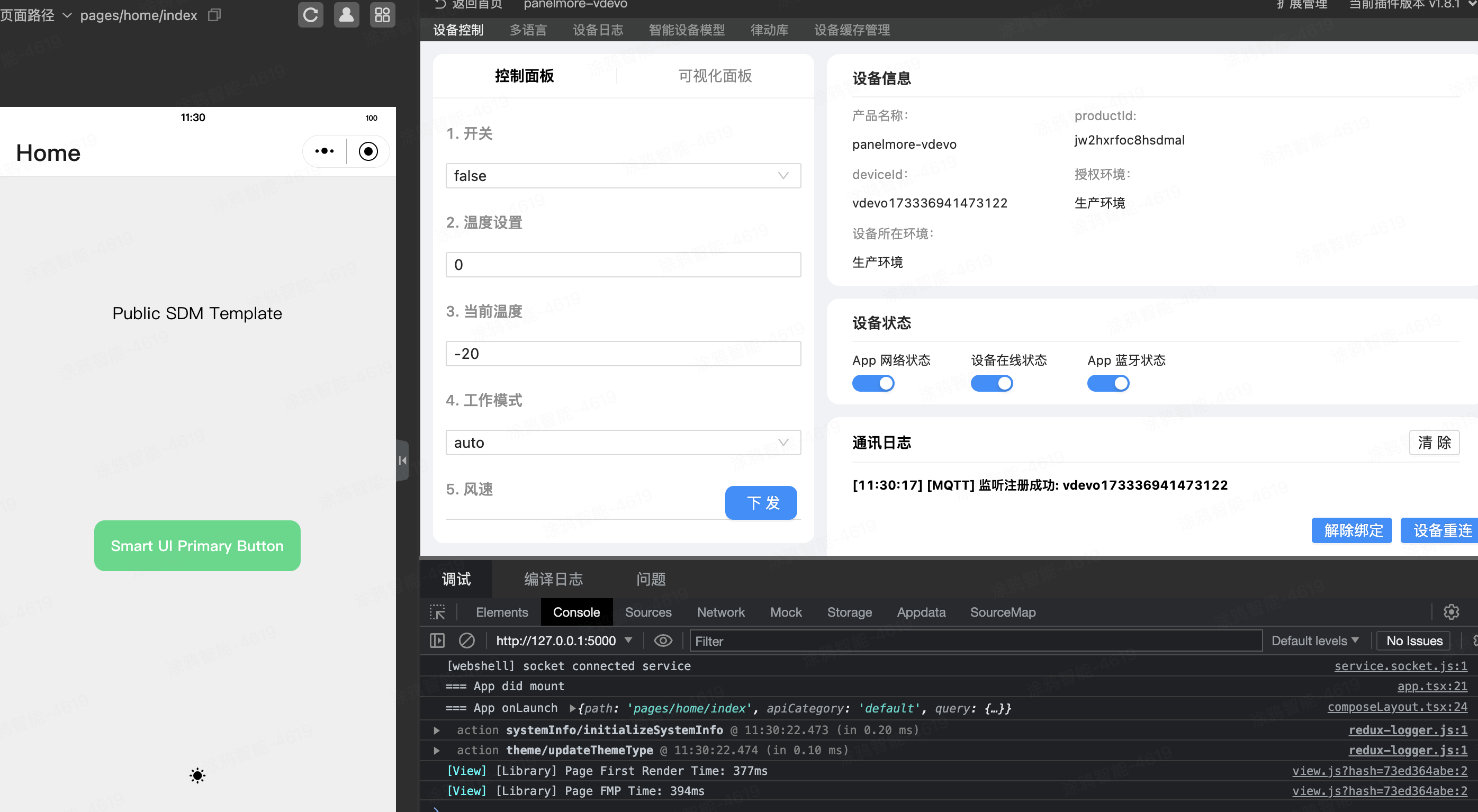Click the clear console icon
Screen dimensions: 1478x812
[466, 640]
